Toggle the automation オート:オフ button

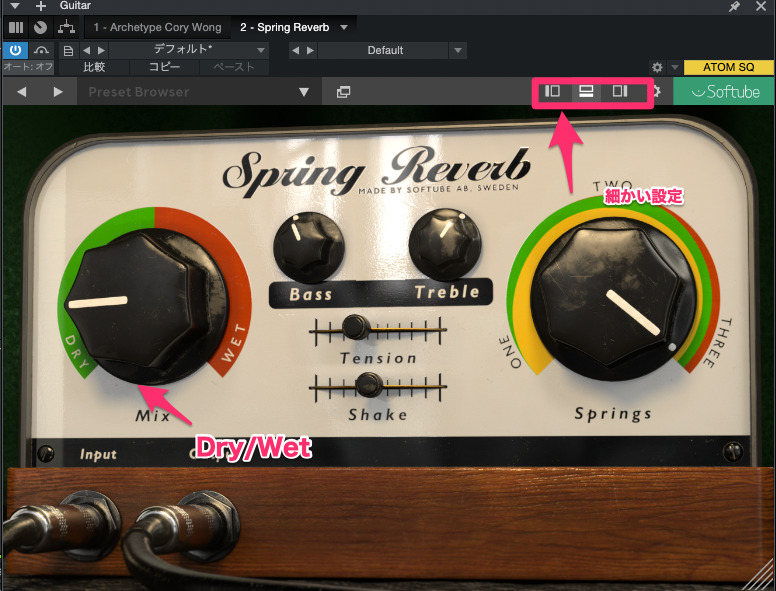pos(28,67)
